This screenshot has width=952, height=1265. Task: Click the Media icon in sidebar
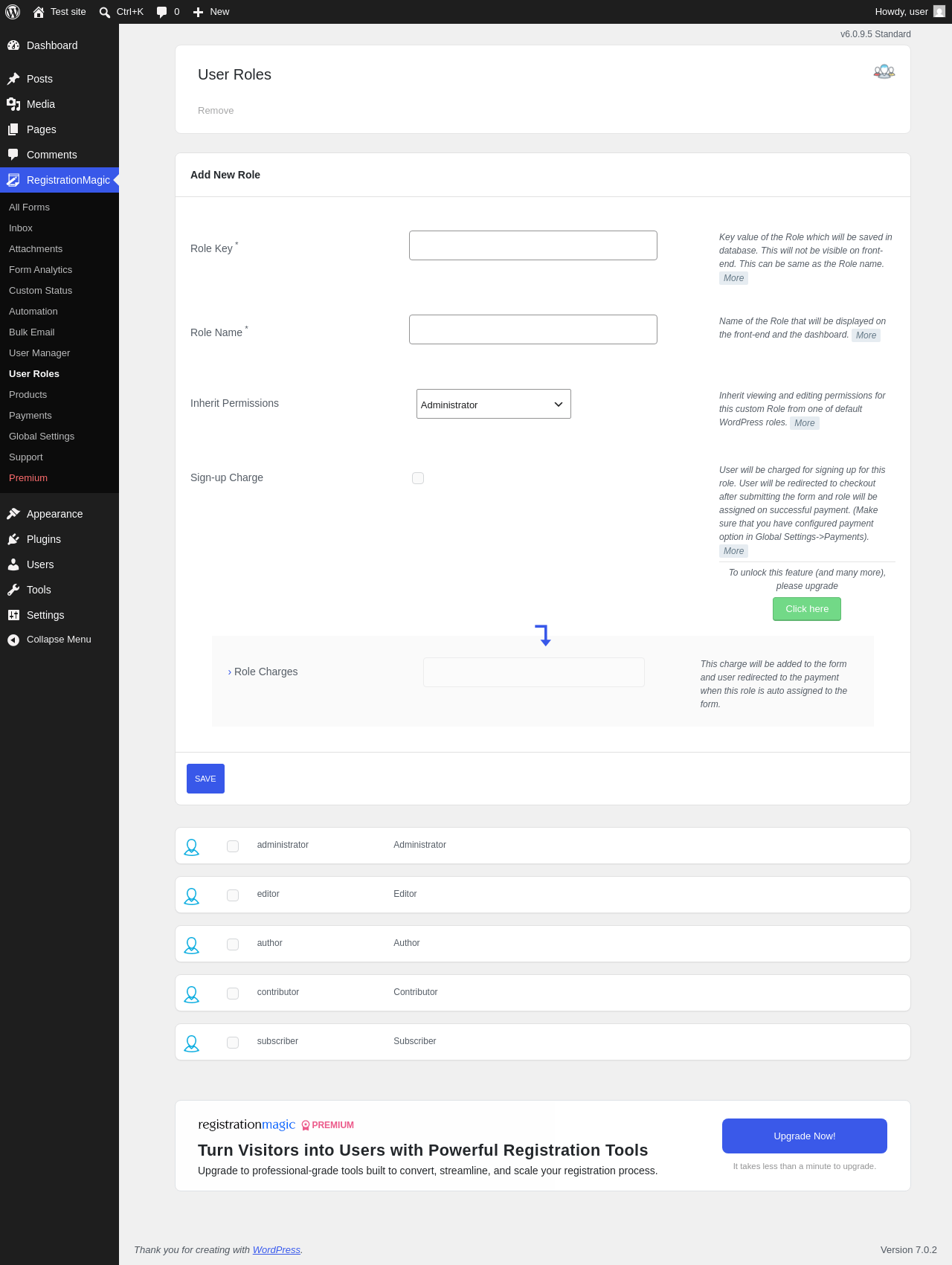[13, 104]
